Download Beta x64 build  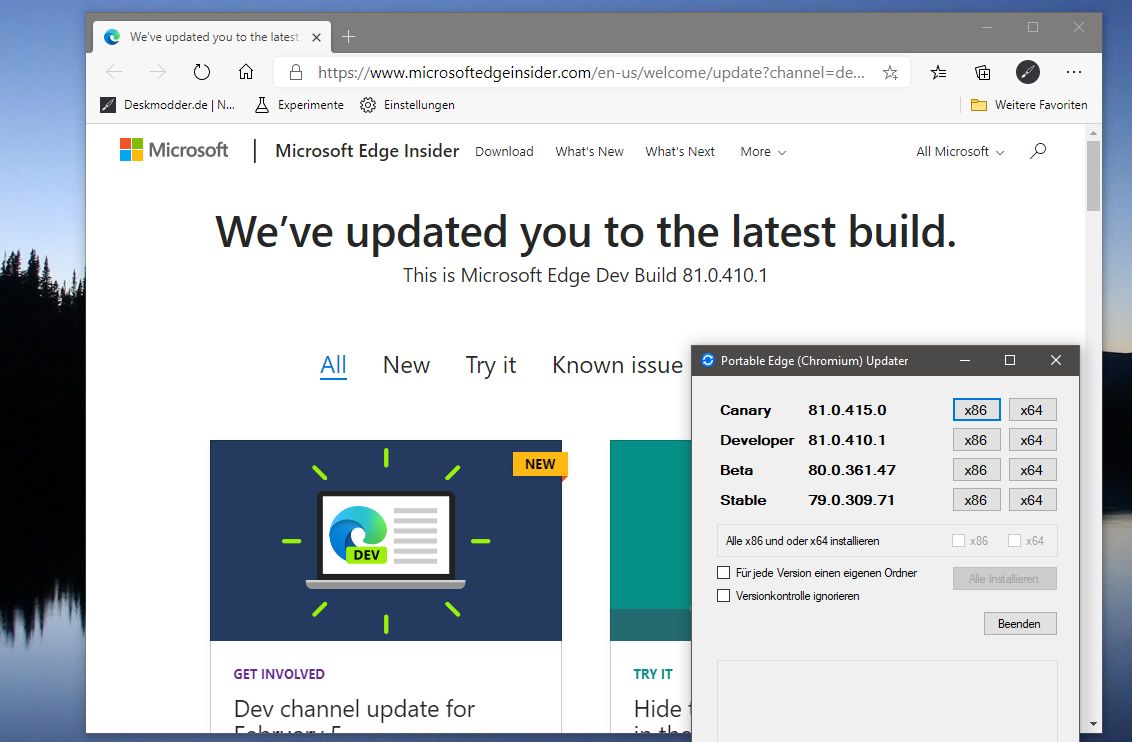point(1032,470)
